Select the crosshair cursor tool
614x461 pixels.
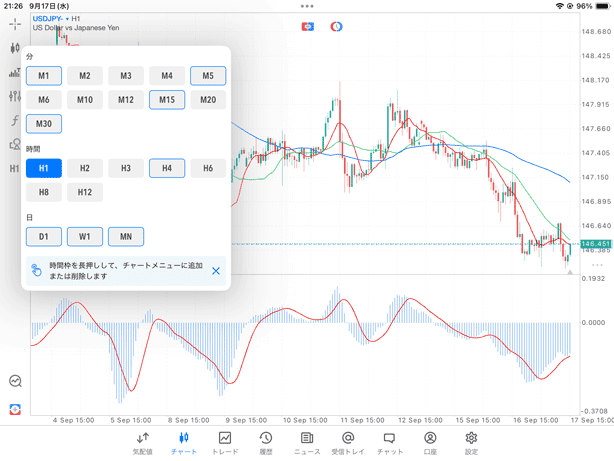15,24
